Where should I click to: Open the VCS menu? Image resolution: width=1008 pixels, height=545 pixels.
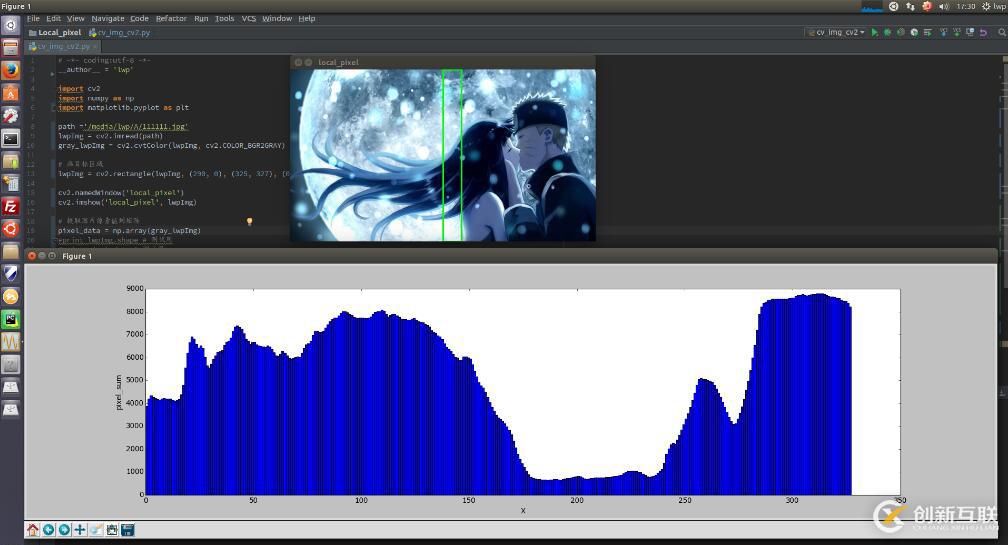[x=249, y=19]
